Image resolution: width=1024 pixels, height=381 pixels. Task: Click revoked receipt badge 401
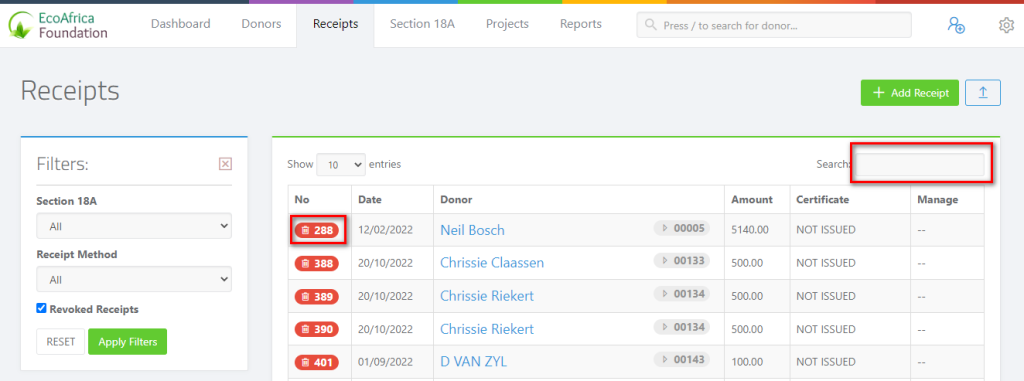point(317,362)
